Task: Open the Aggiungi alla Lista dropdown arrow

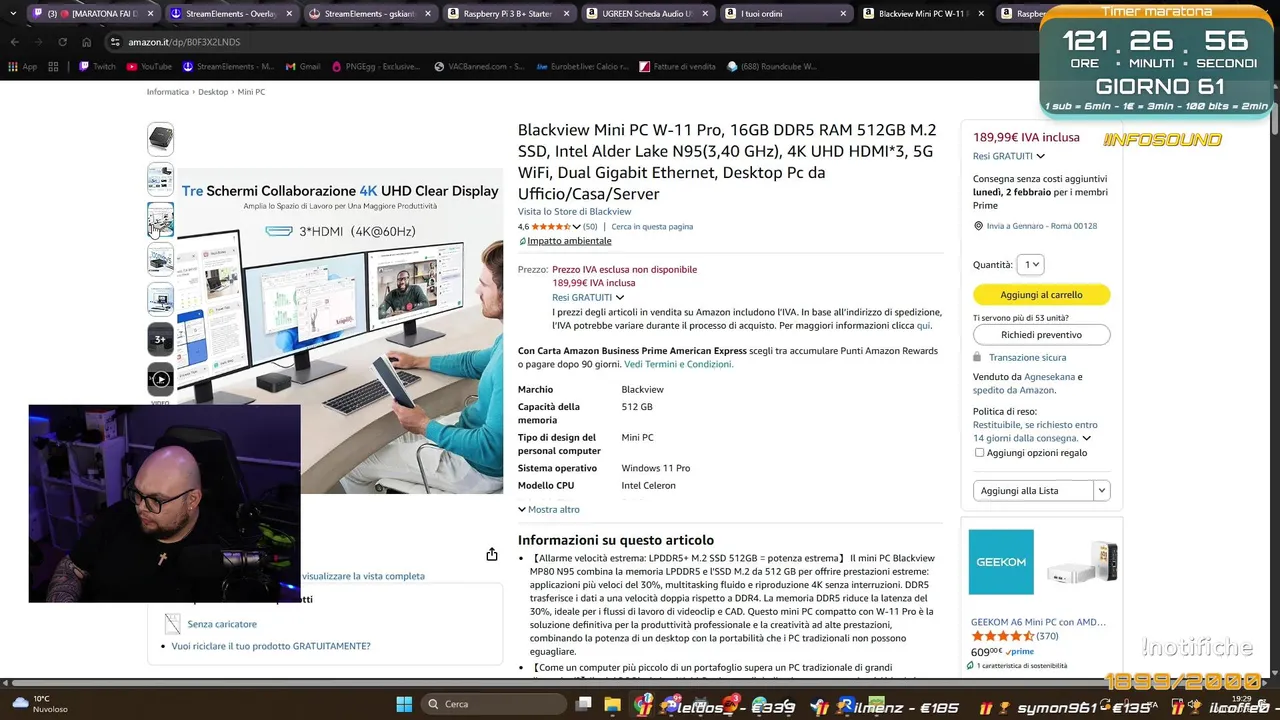Action: tap(1101, 491)
